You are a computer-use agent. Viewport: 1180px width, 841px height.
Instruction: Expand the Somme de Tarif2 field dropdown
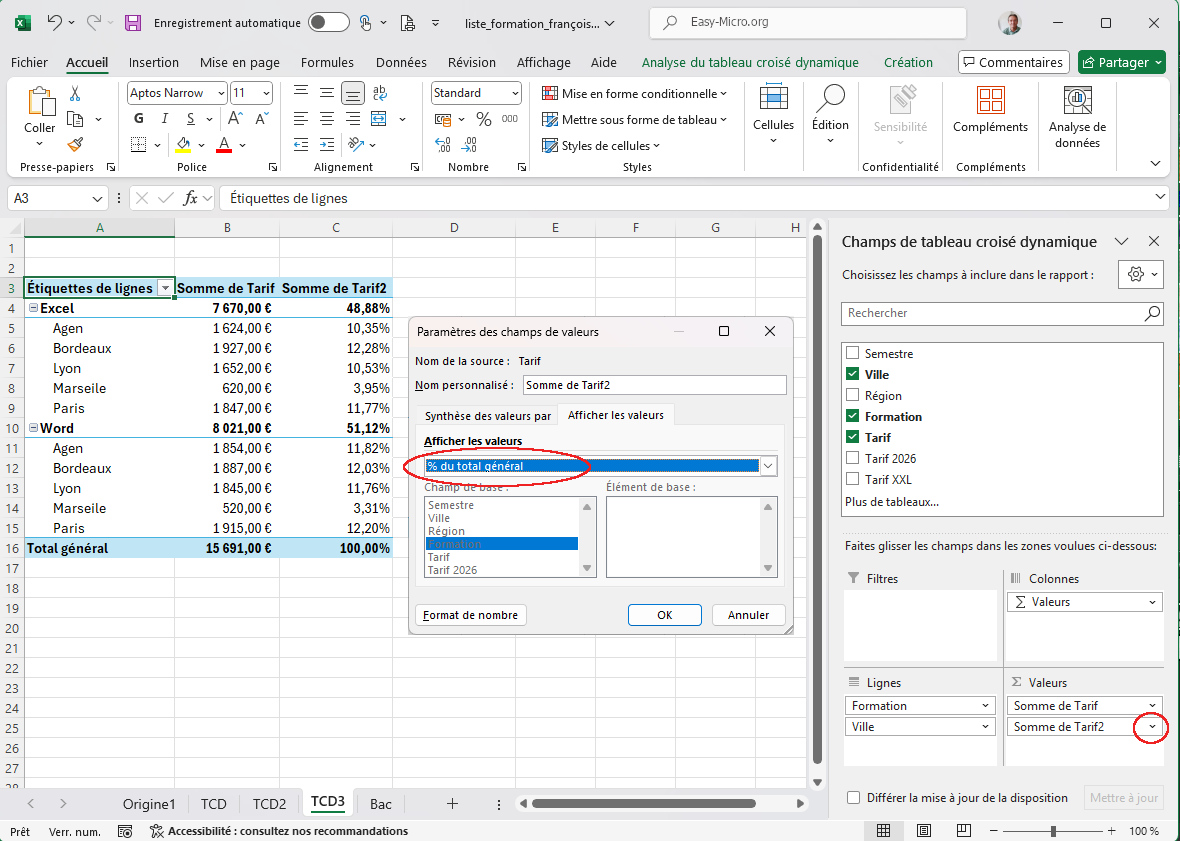pos(1153,727)
